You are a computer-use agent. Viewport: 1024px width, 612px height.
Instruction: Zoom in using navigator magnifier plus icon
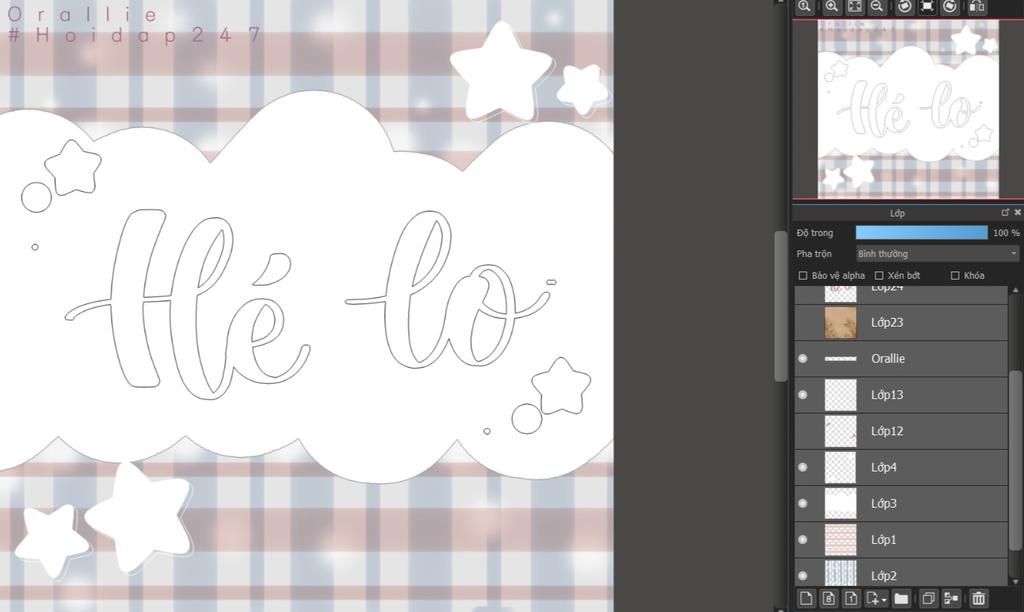(x=831, y=7)
